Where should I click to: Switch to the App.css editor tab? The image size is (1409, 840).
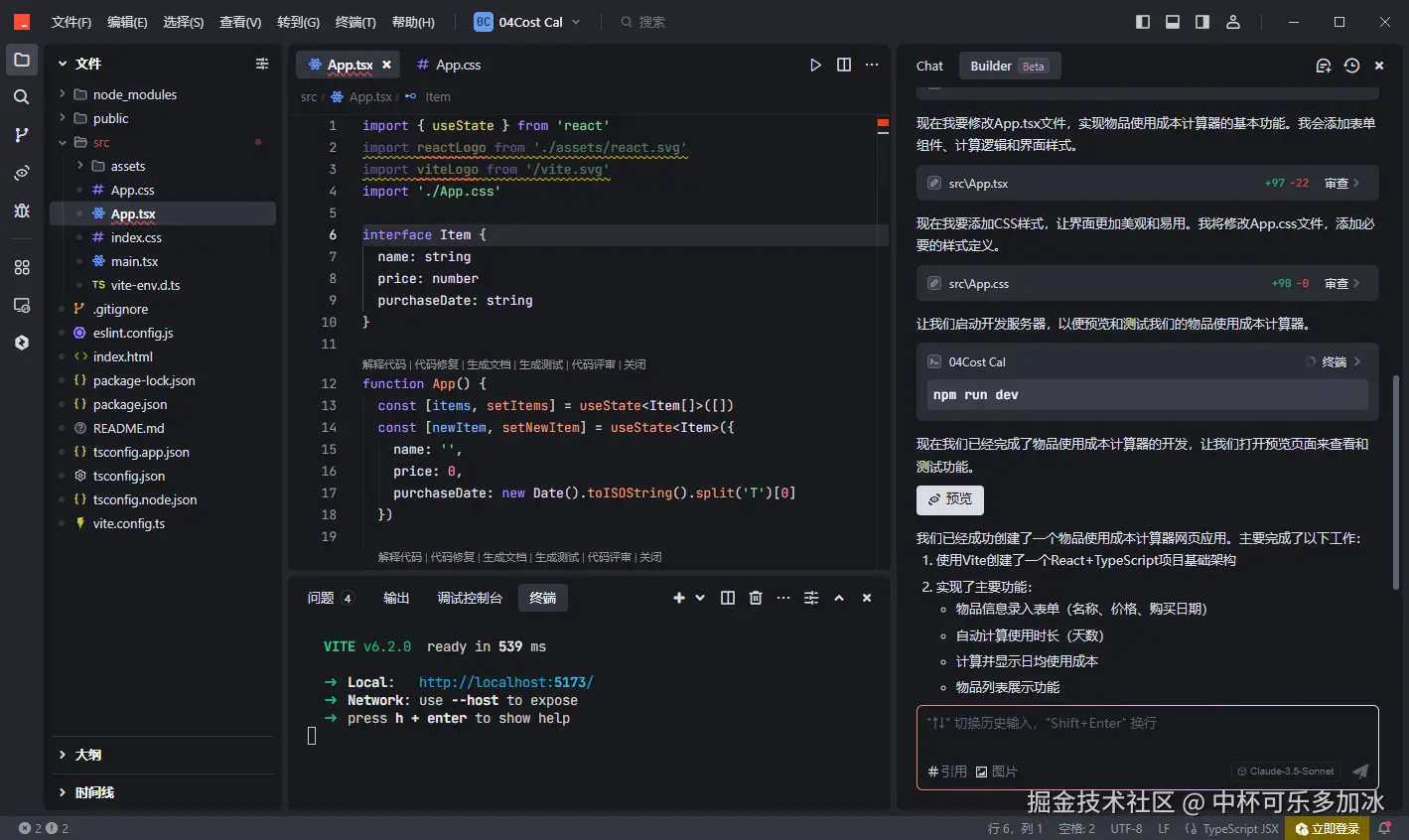point(448,65)
